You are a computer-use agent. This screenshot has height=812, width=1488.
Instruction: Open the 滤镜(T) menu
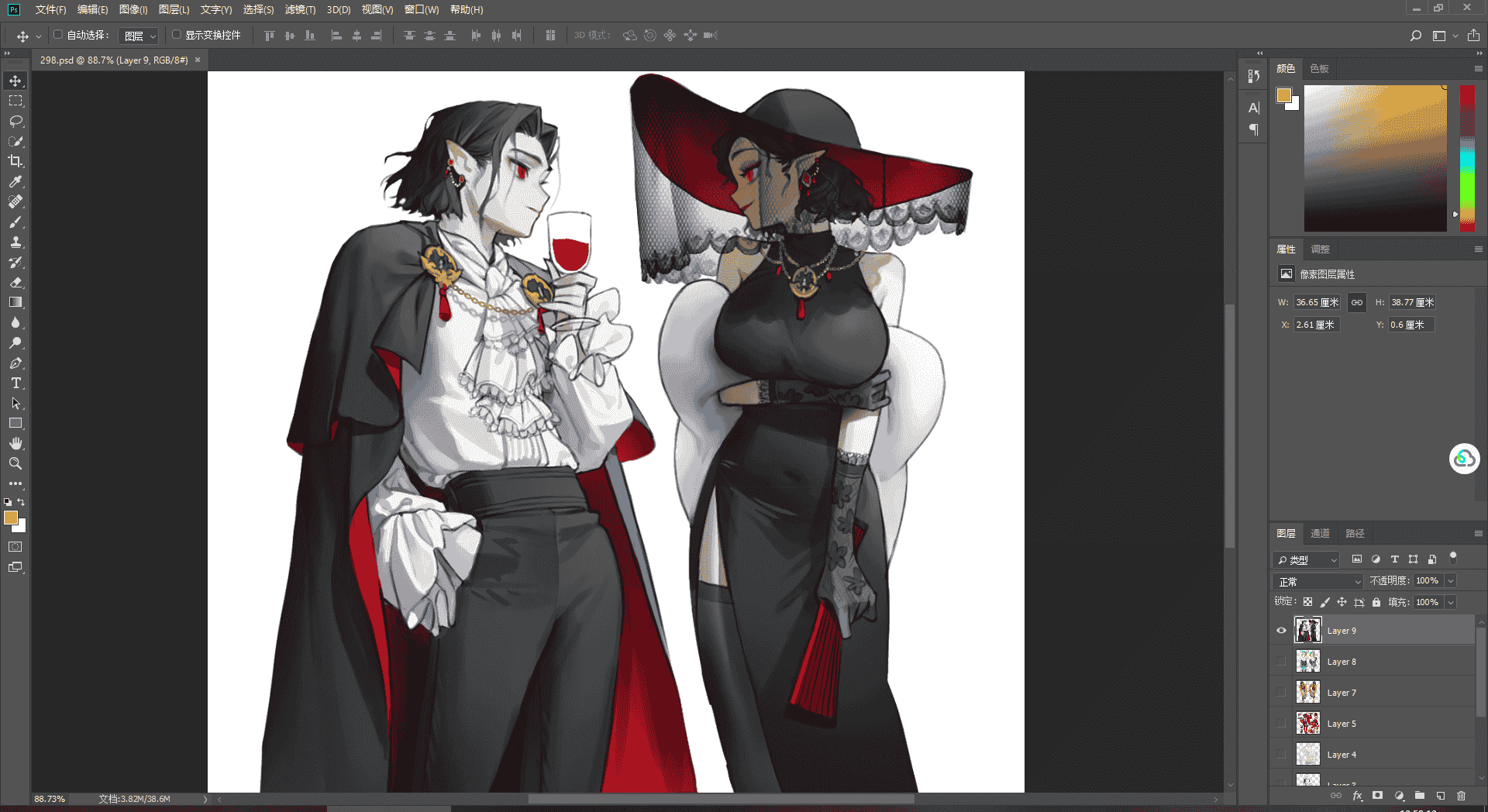(300, 9)
